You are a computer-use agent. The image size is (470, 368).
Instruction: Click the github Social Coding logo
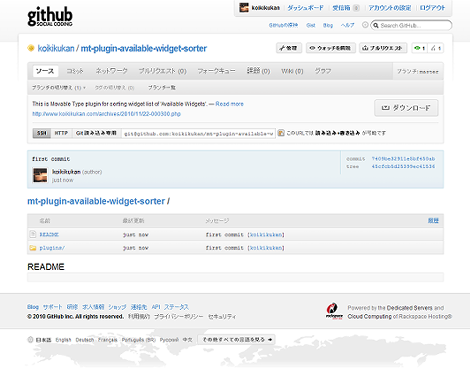point(50,16)
